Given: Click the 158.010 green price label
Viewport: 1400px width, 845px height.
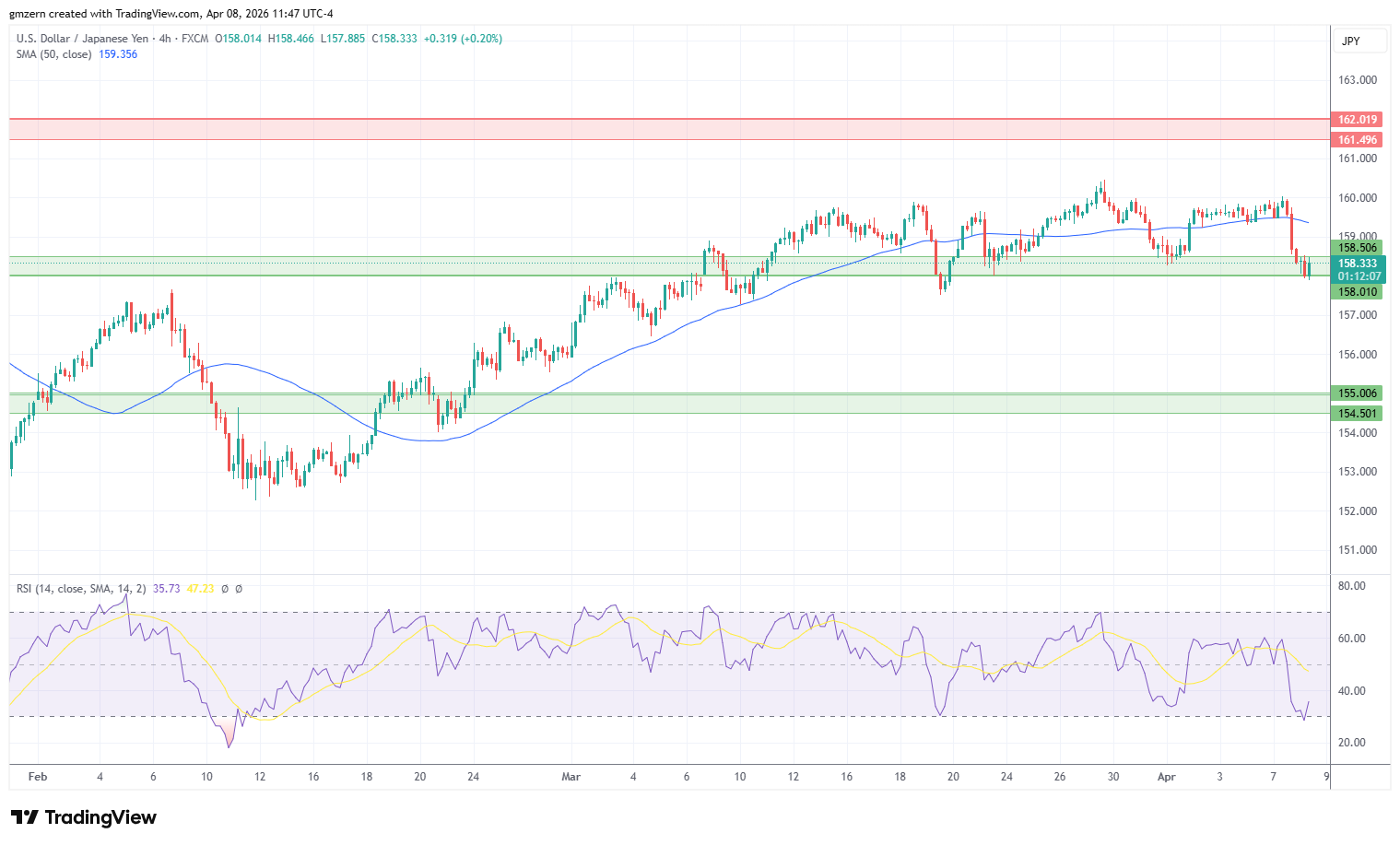Looking at the screenshot, I should pos(1358,292).
